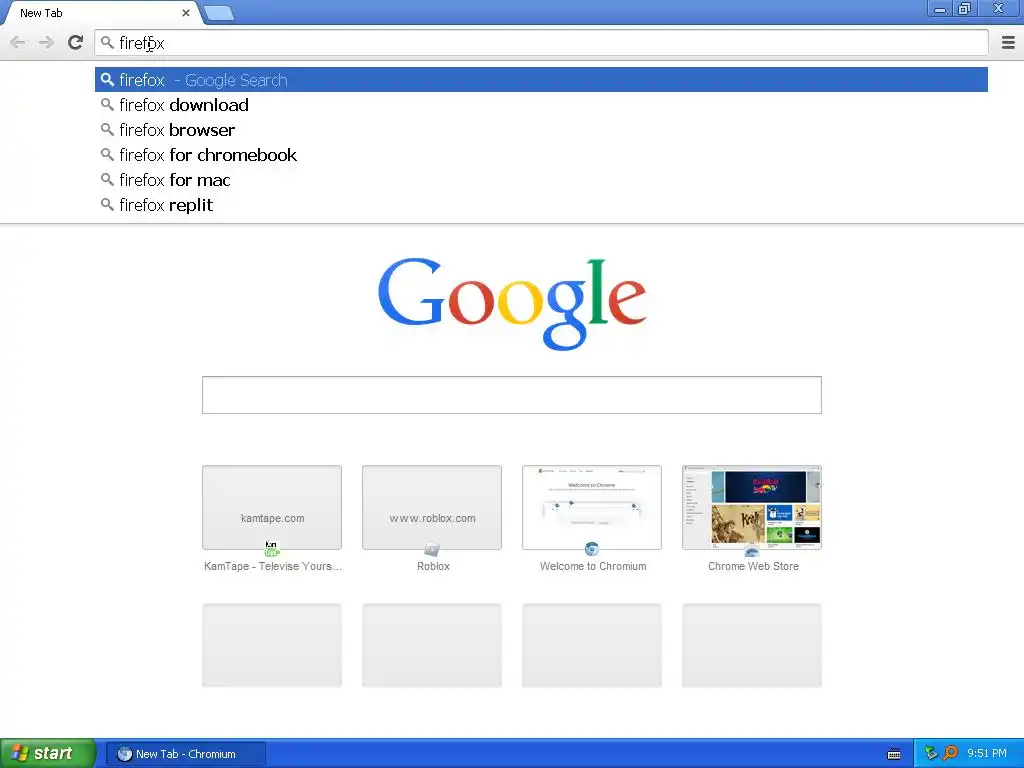
Task: Focus the Google search box on the page
Action: 511,394
